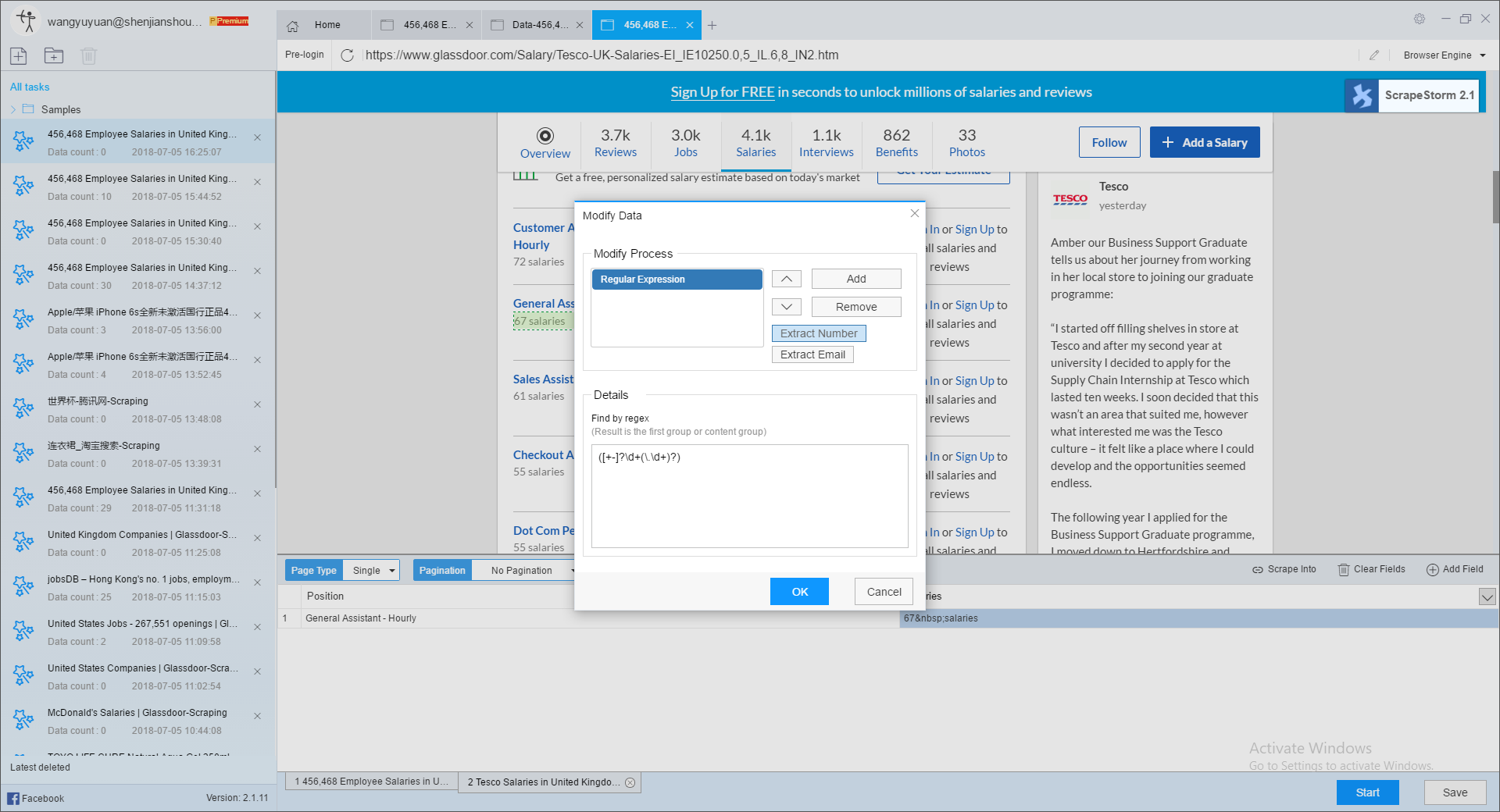This screenshot has height=812, width=1500.
Task: Move regex step up with the up arrow
Action: [x=787, y=279]
